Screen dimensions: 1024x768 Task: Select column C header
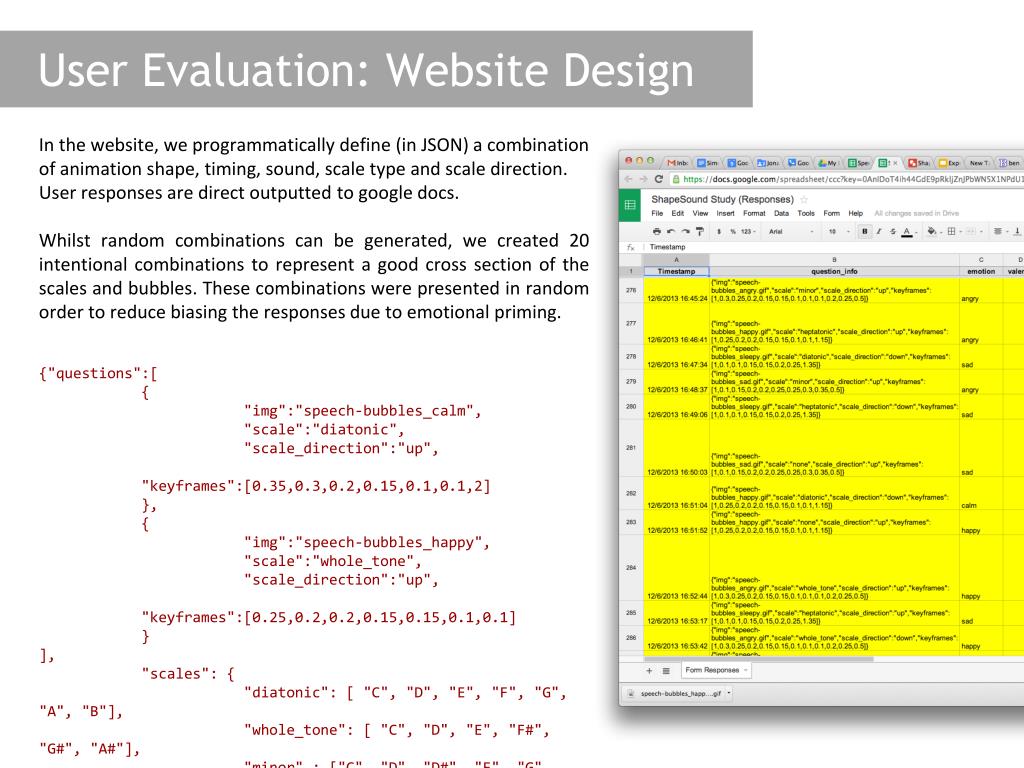tap(981, 259)
